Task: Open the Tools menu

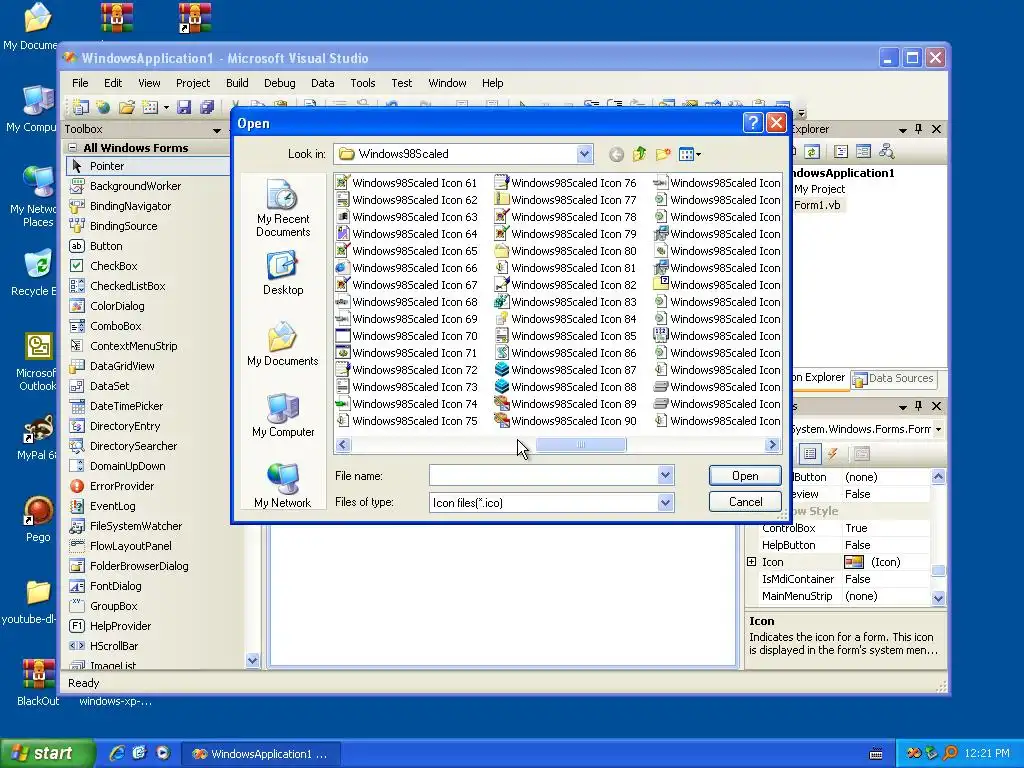Action: [362, 83]
